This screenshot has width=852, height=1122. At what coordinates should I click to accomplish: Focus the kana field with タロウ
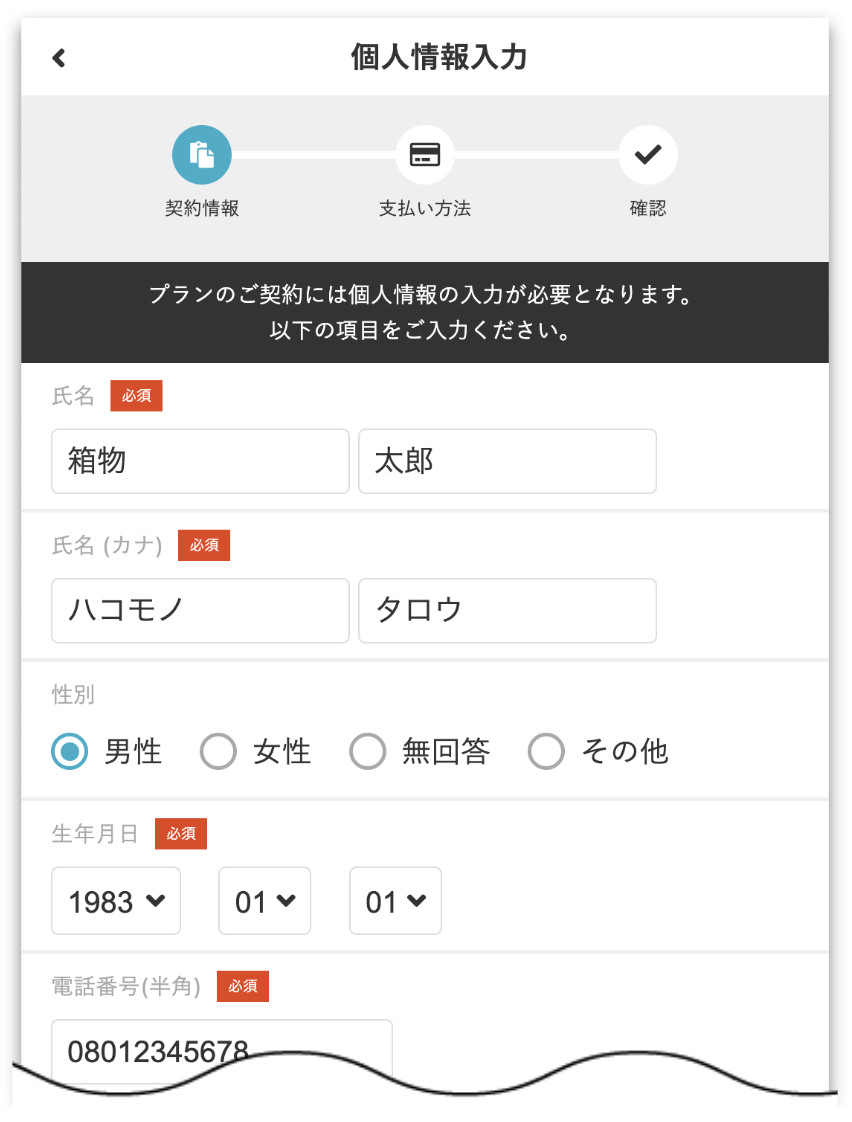tap(507, 610)
